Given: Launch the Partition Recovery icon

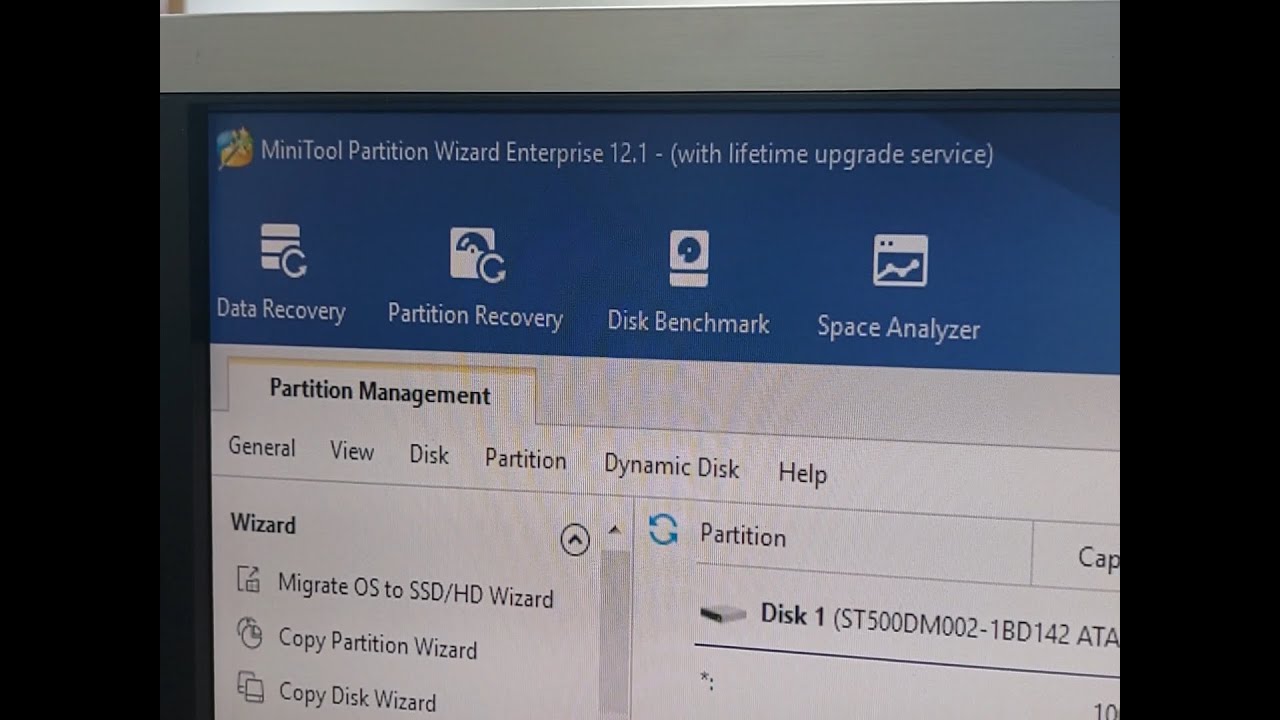Looking at the screenshot, I should click(x=477, y=255).
